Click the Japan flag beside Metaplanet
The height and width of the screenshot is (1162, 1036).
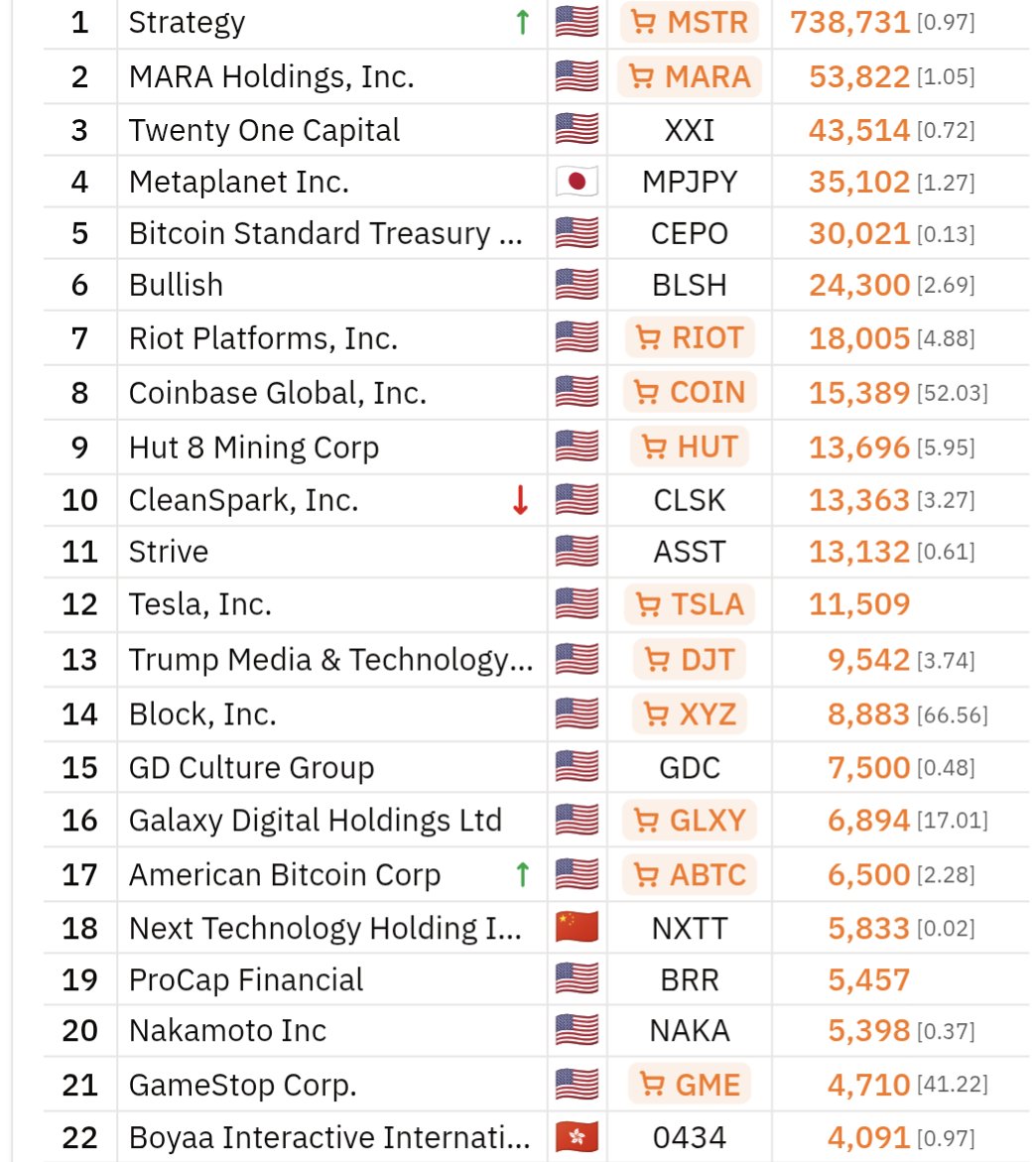coord(577,182)
